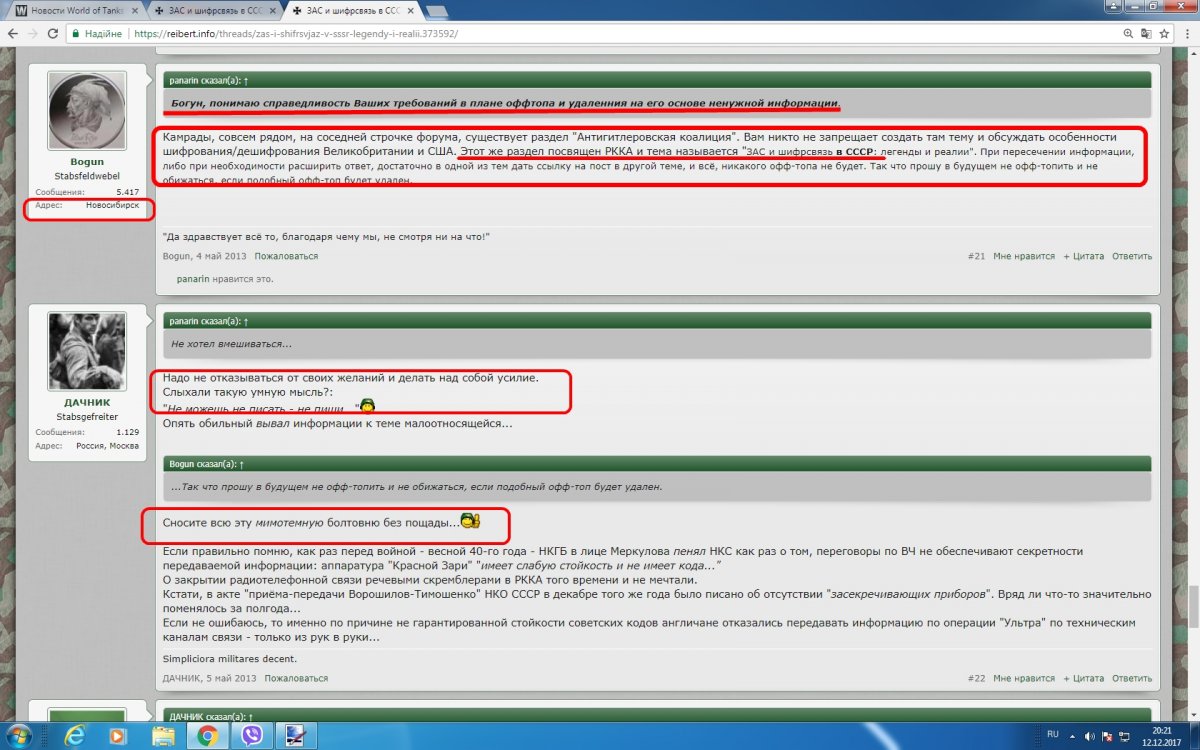The width and height of the screenshot is (1200, 750).
Task: Click ДАЧНИК's location 'Россия, Москва'
Action: [109, 445]
